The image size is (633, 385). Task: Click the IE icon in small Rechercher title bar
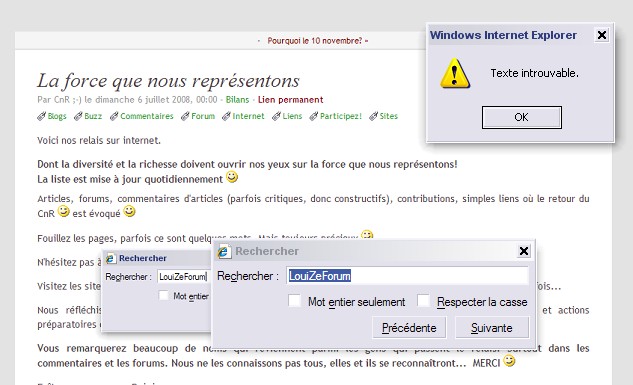[111, 258]
